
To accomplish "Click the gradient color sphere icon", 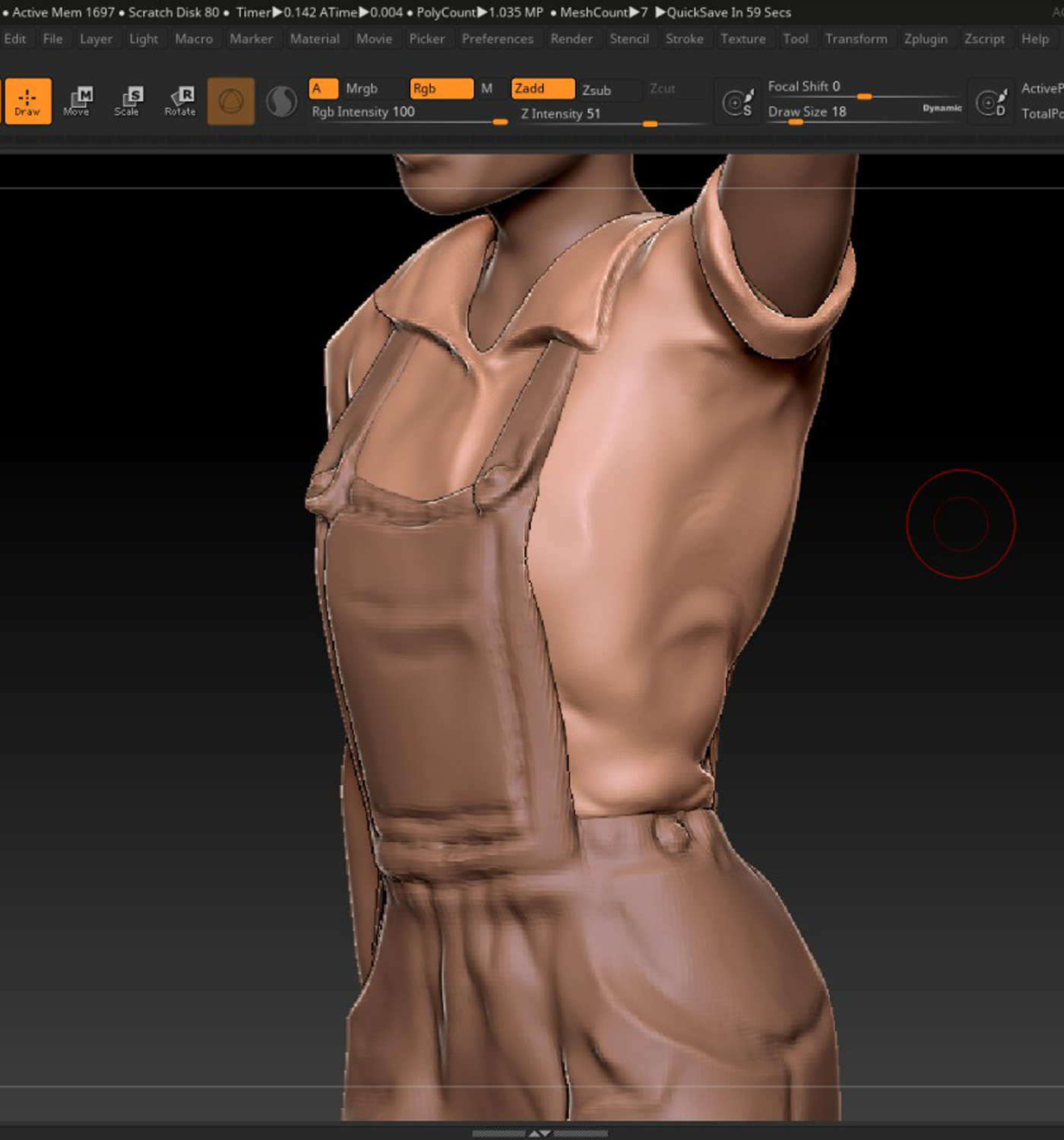I will pyautogui.click(x=281, y=101).
